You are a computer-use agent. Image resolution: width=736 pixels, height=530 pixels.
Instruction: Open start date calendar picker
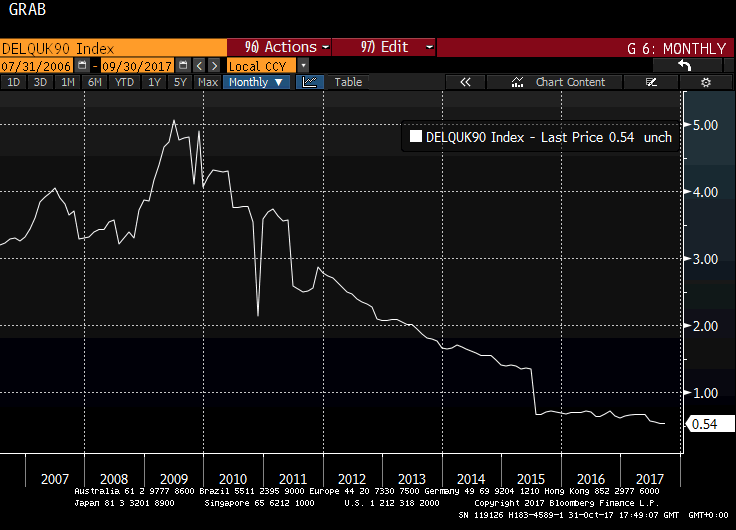pos(80,65)
